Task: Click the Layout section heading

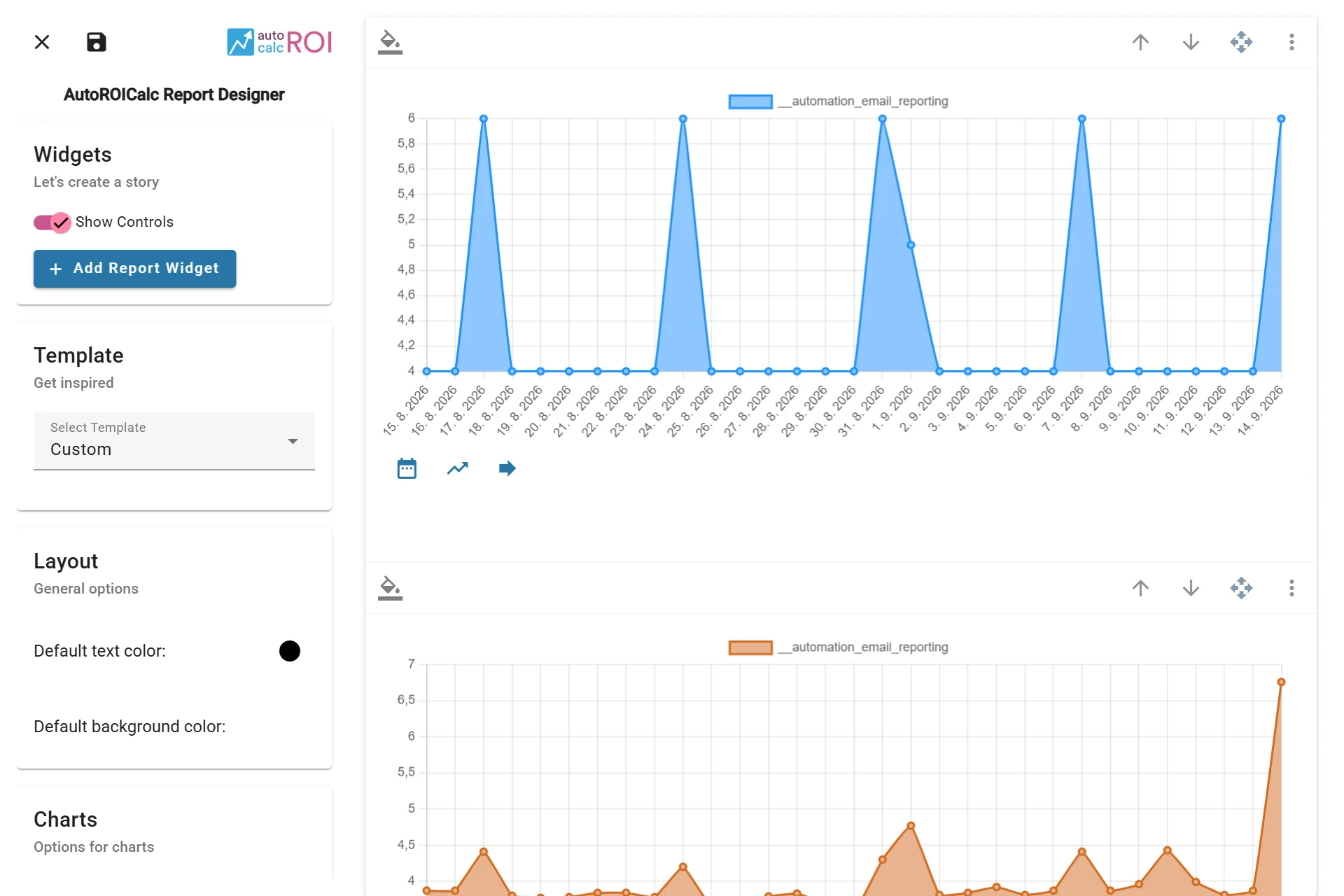Action: [x=66, y=561]
